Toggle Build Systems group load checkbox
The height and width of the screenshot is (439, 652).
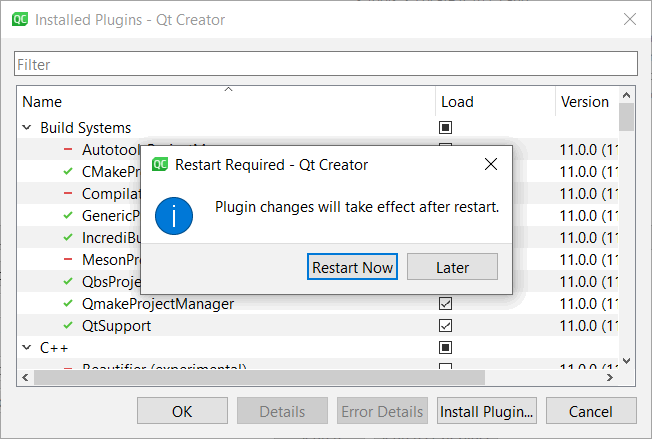coord(446,128)
